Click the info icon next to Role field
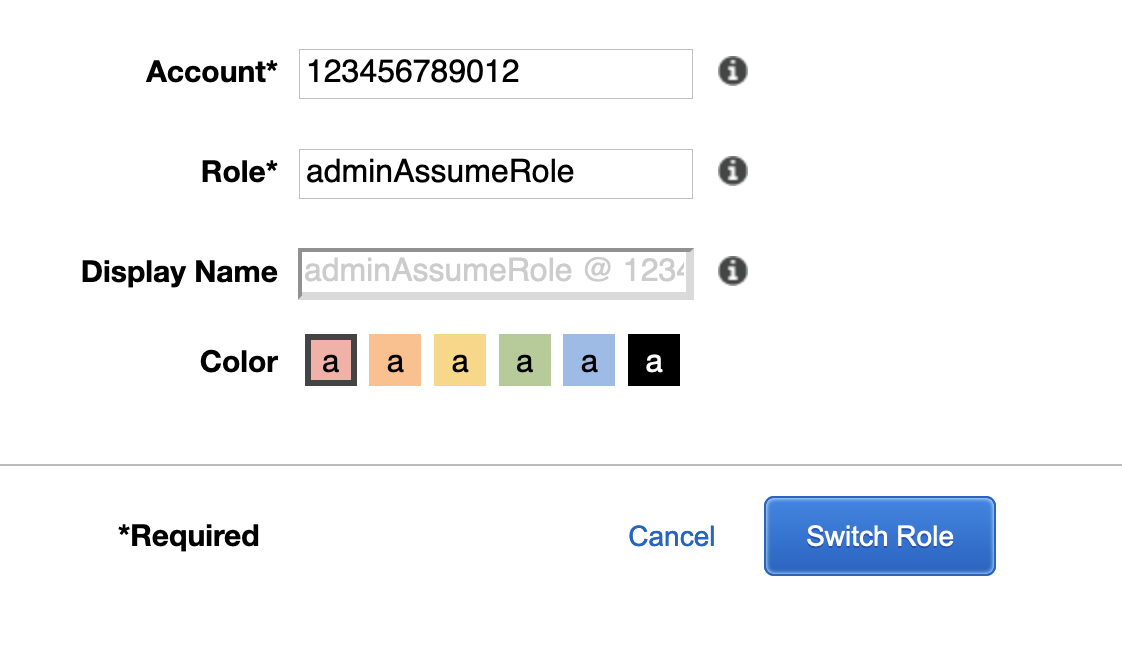The height and width of the screenshot is (662, 1122). [x=731, y=171]
